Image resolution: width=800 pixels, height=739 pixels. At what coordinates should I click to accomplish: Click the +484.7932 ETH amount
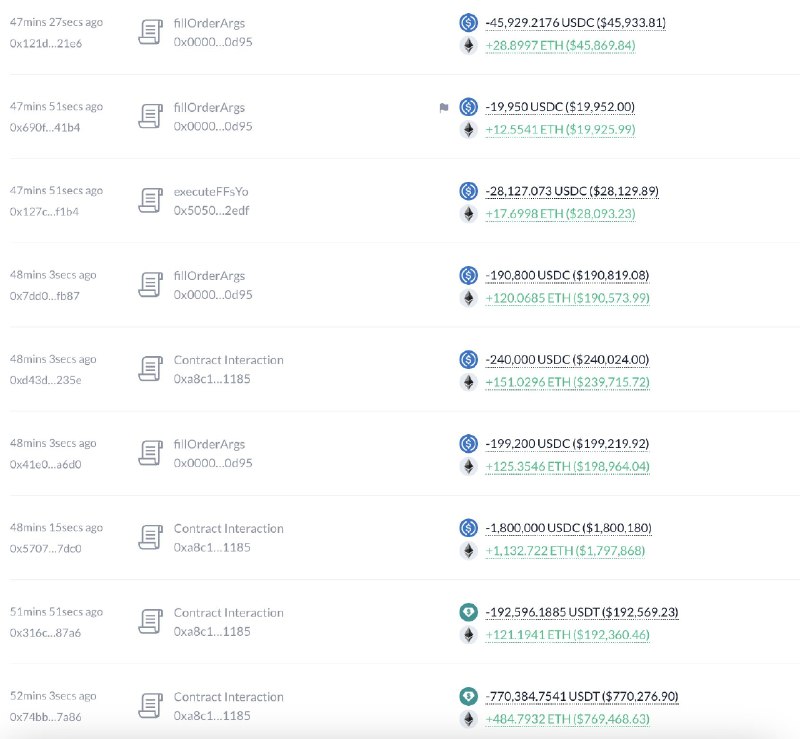567,720
